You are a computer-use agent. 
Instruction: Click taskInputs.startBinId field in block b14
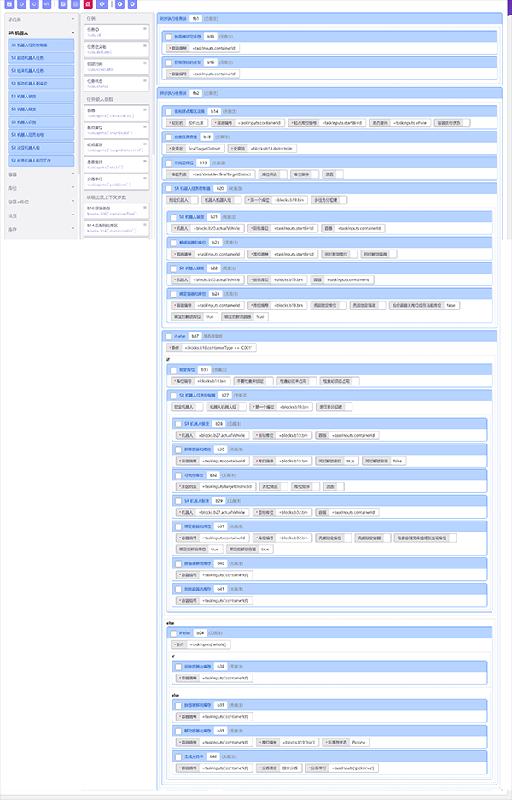[343, 123]
